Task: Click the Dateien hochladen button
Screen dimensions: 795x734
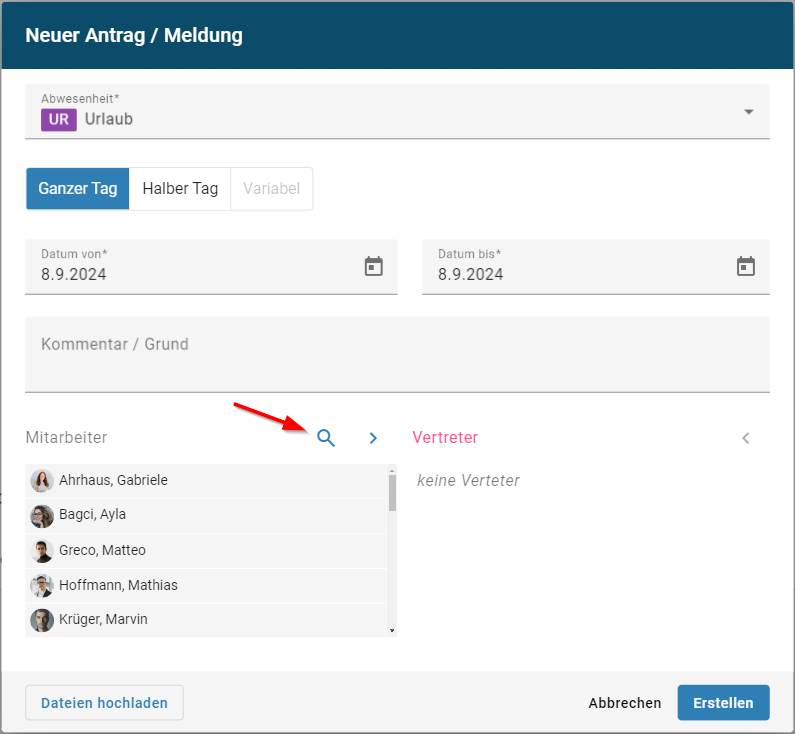Action: (104, 703)
